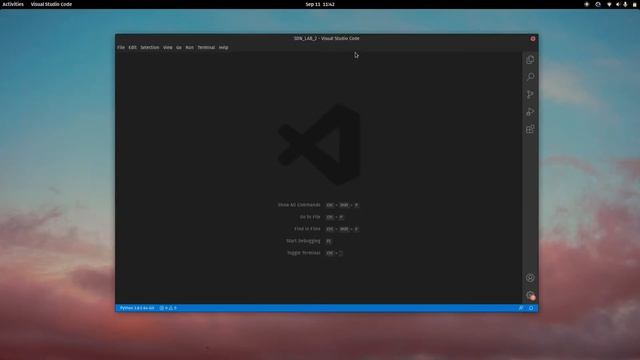Open the Source Control view

(530, 94)
